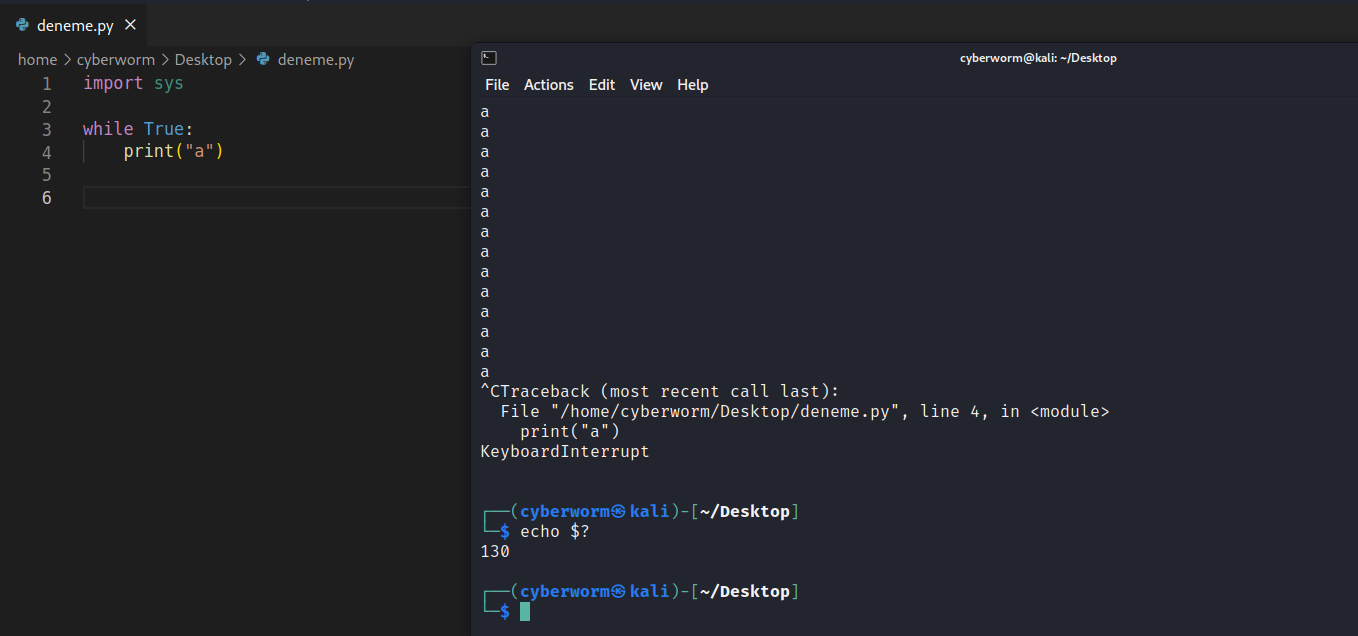Screen dimensions: 1358x636
Task: Open the Actions menu in terminal
Action: click(x=549, y=85)
